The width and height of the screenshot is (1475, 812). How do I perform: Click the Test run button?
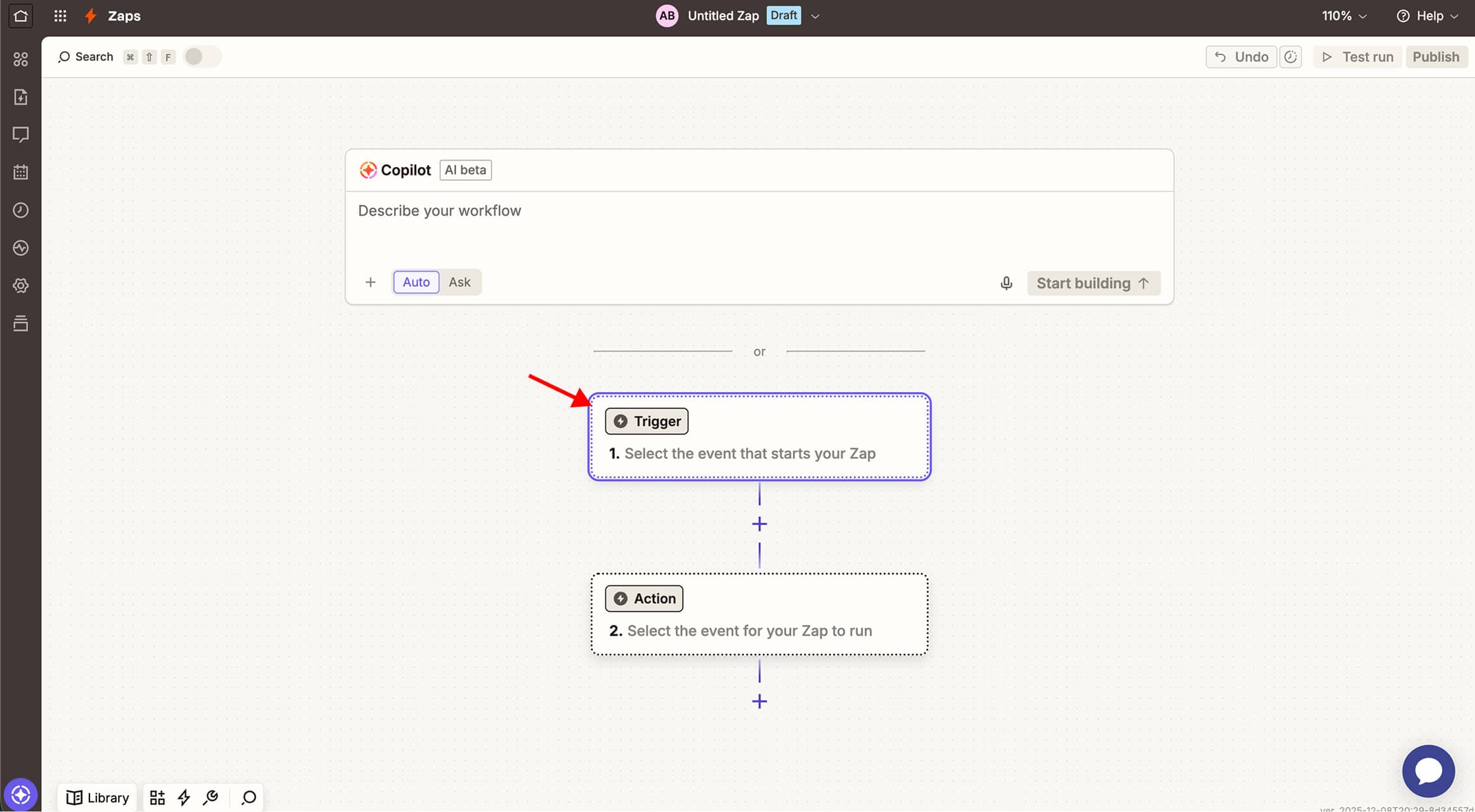tap(1358, 57)
